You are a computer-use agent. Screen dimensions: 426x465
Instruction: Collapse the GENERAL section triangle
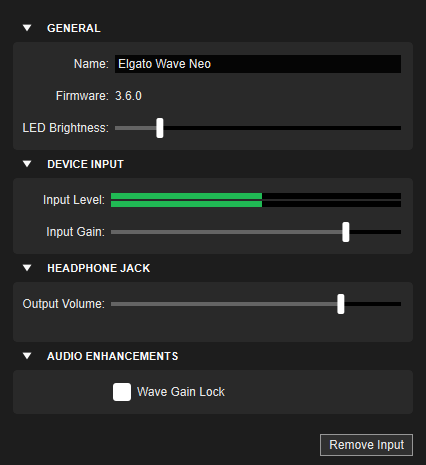tap(27, 28)
